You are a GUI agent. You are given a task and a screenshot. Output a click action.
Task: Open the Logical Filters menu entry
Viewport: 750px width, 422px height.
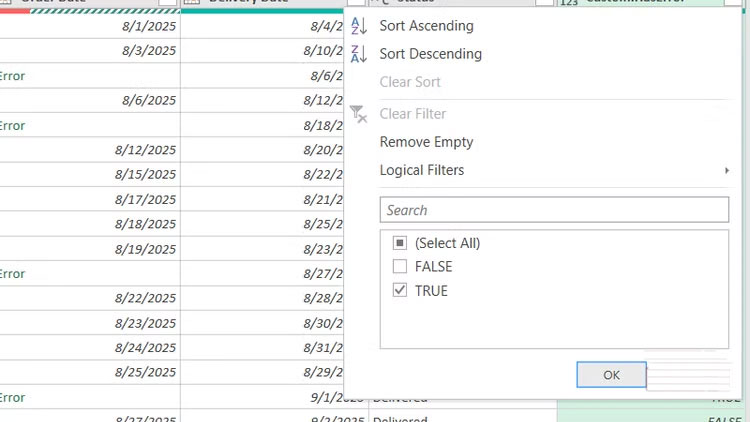pos(422,170)
